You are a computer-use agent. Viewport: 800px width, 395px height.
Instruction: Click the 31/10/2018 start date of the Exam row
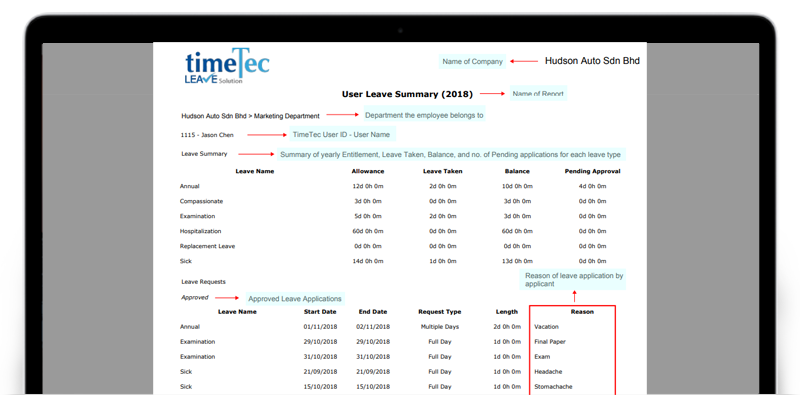320,357
